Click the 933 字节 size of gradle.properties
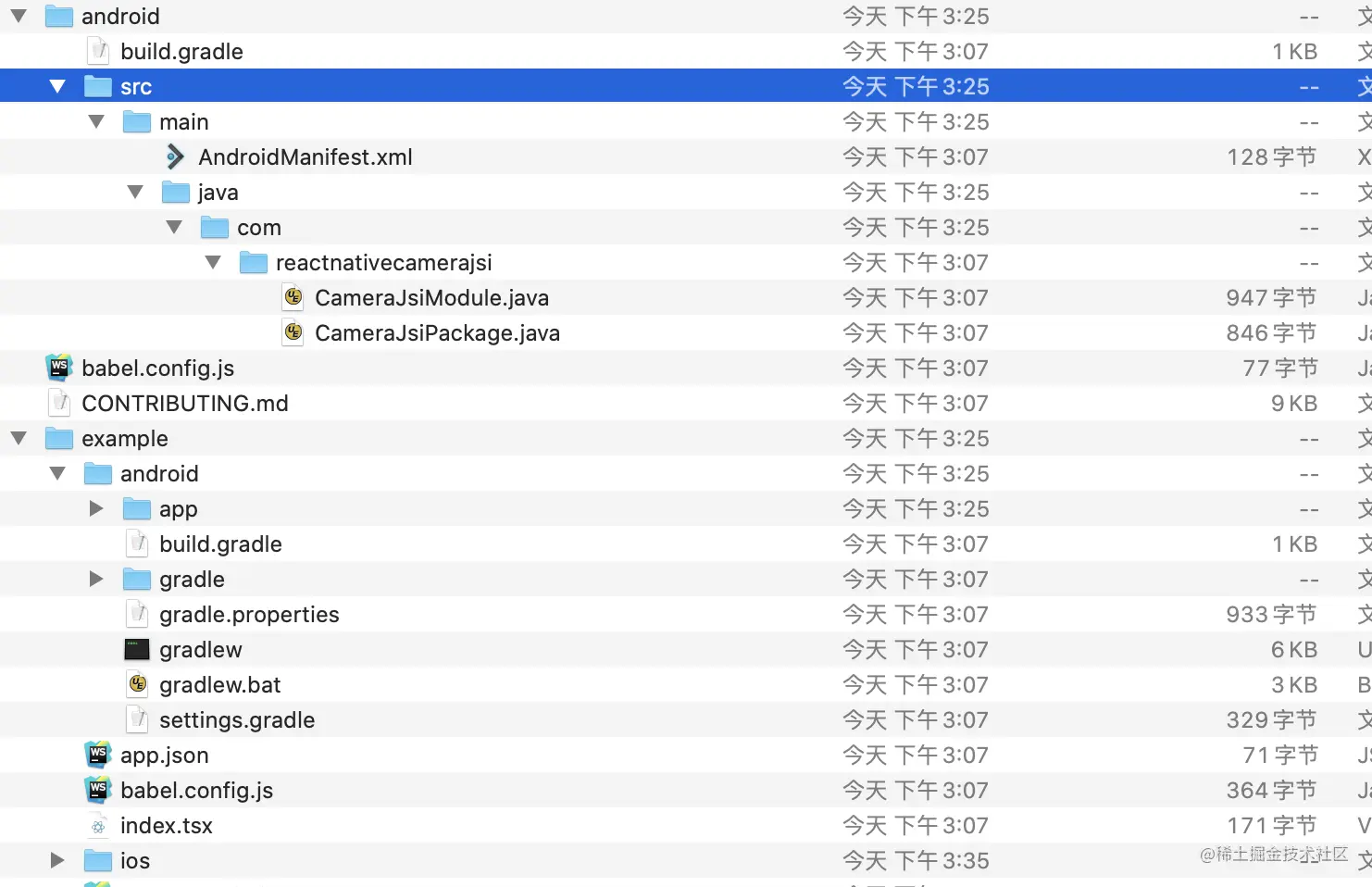The width and height of the screenshot is (1372, 887). [1271, 614]
